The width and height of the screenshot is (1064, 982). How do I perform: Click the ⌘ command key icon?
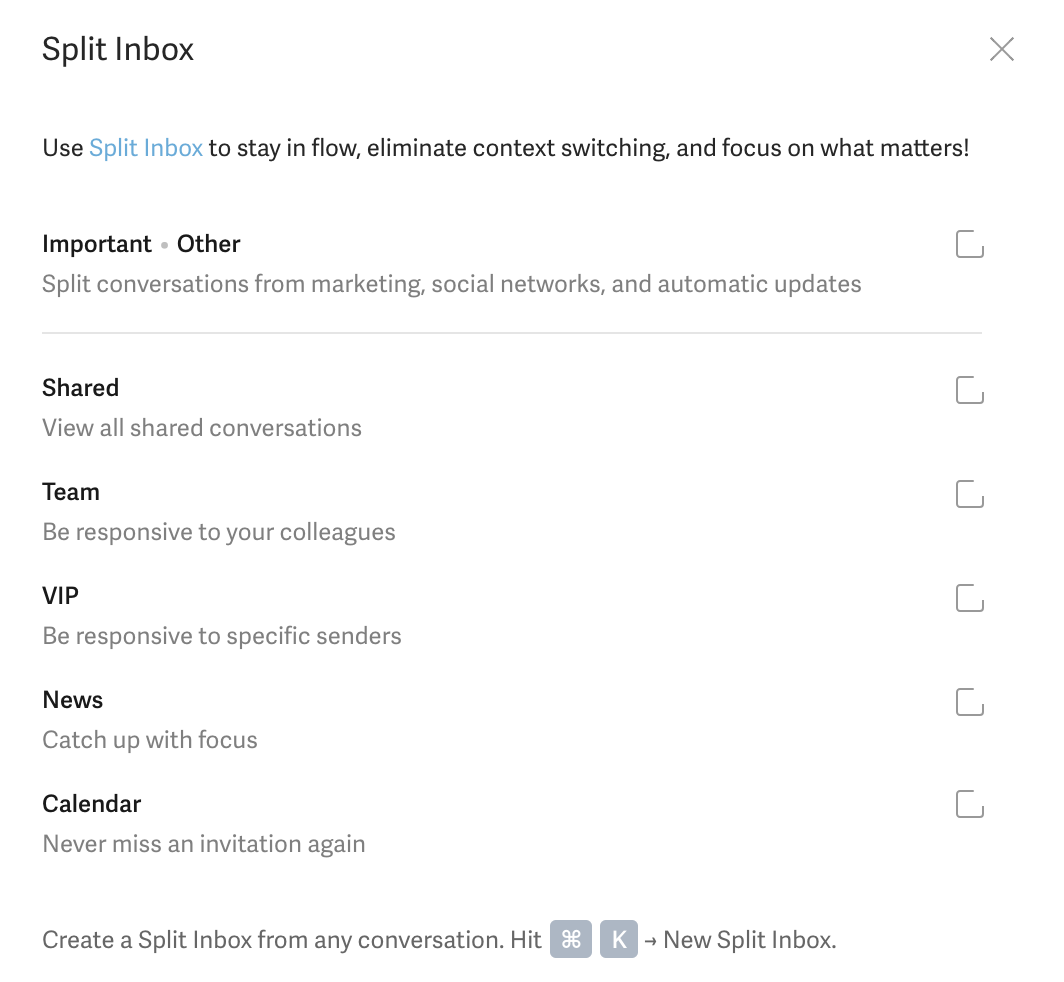571,940
